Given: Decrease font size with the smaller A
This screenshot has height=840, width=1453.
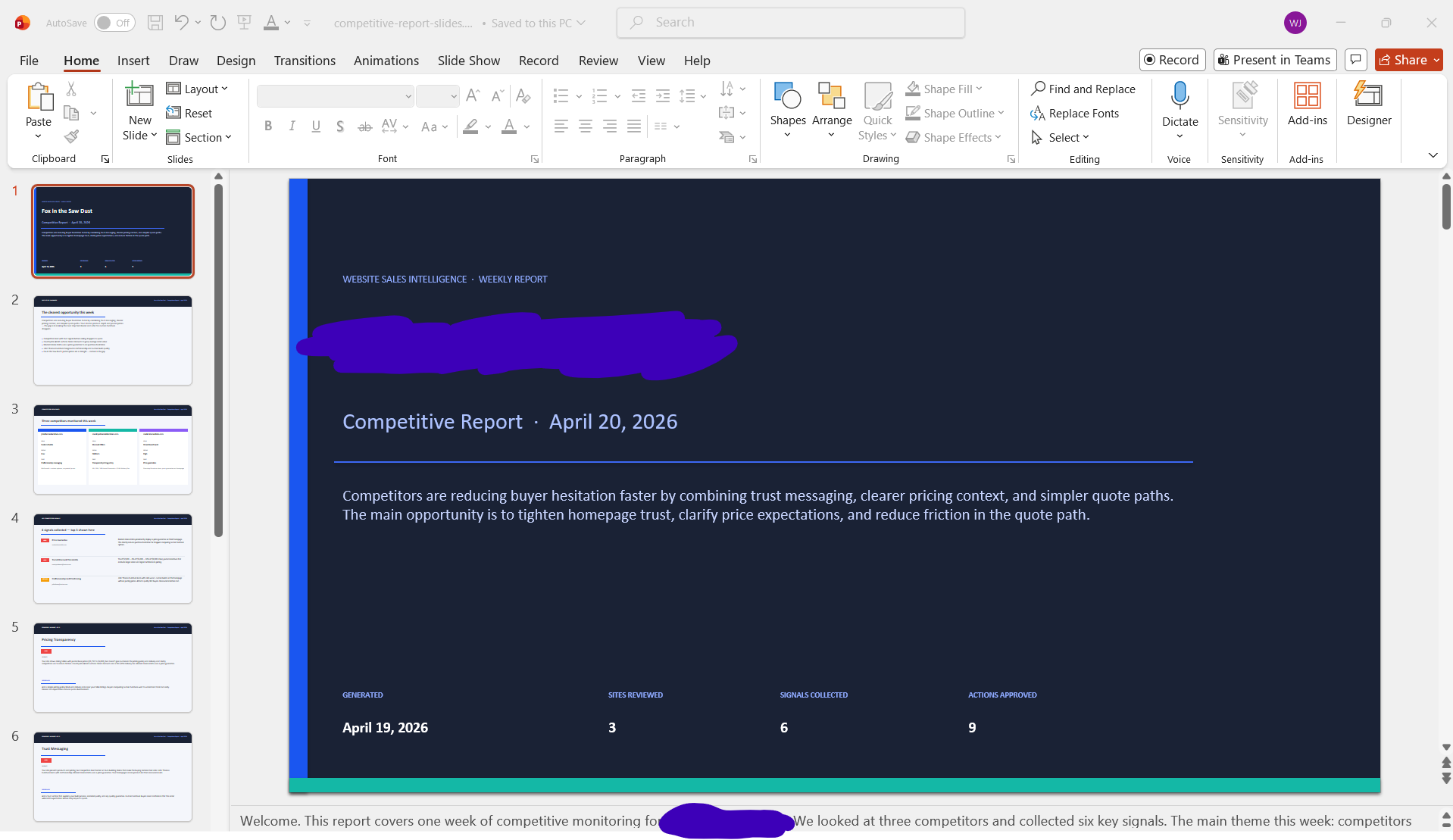Looking at the screenshot, I should pyautogui.click(x=497, y=95).
